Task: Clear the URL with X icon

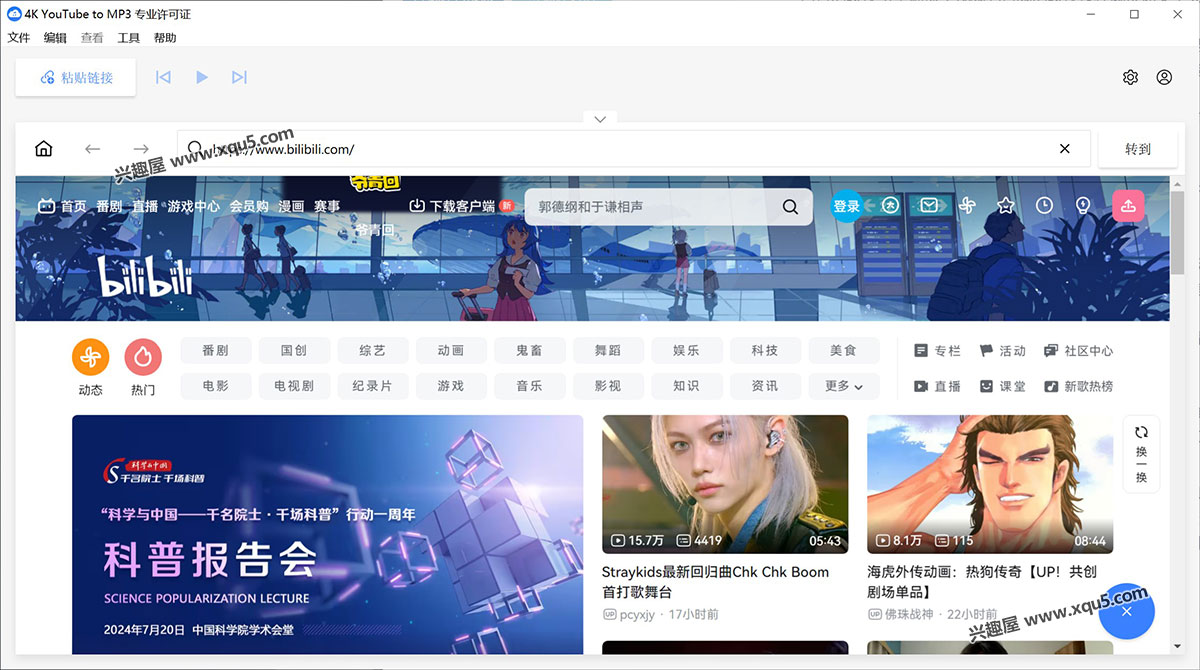Action: click(1065, 149)
